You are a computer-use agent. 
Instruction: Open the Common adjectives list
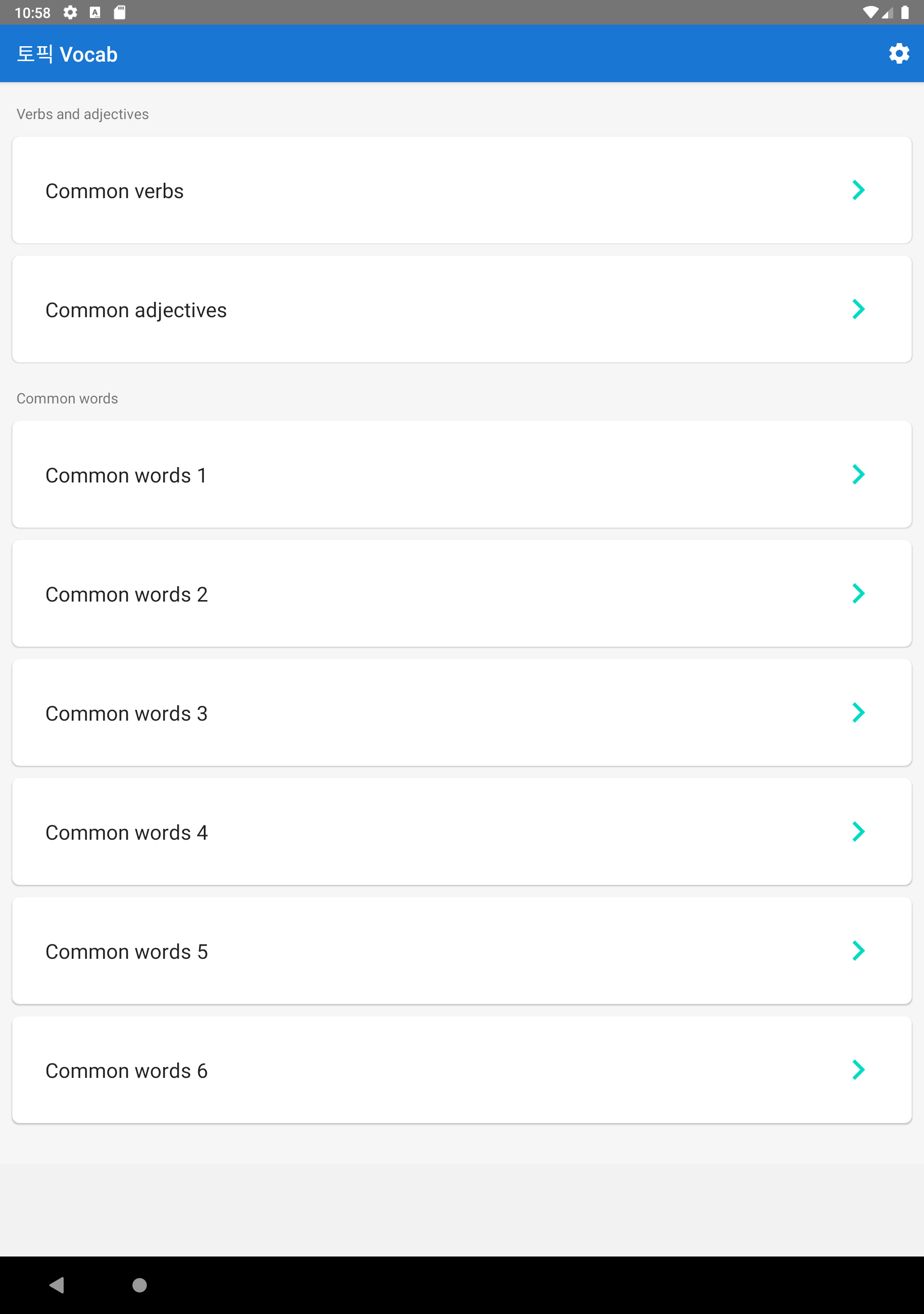[x=136, y=310]
